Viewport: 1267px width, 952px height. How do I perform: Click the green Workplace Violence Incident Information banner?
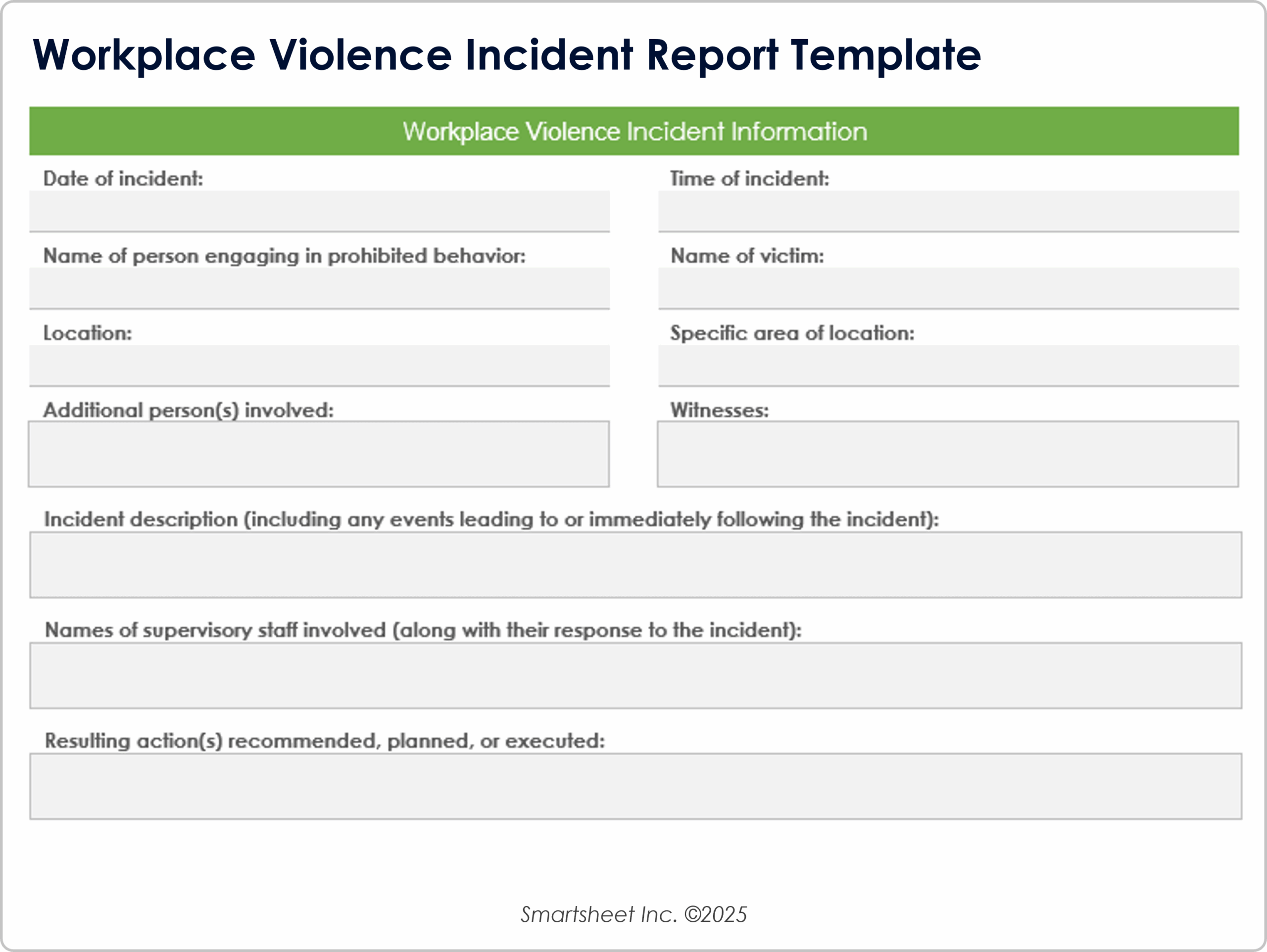coord(634,131)
